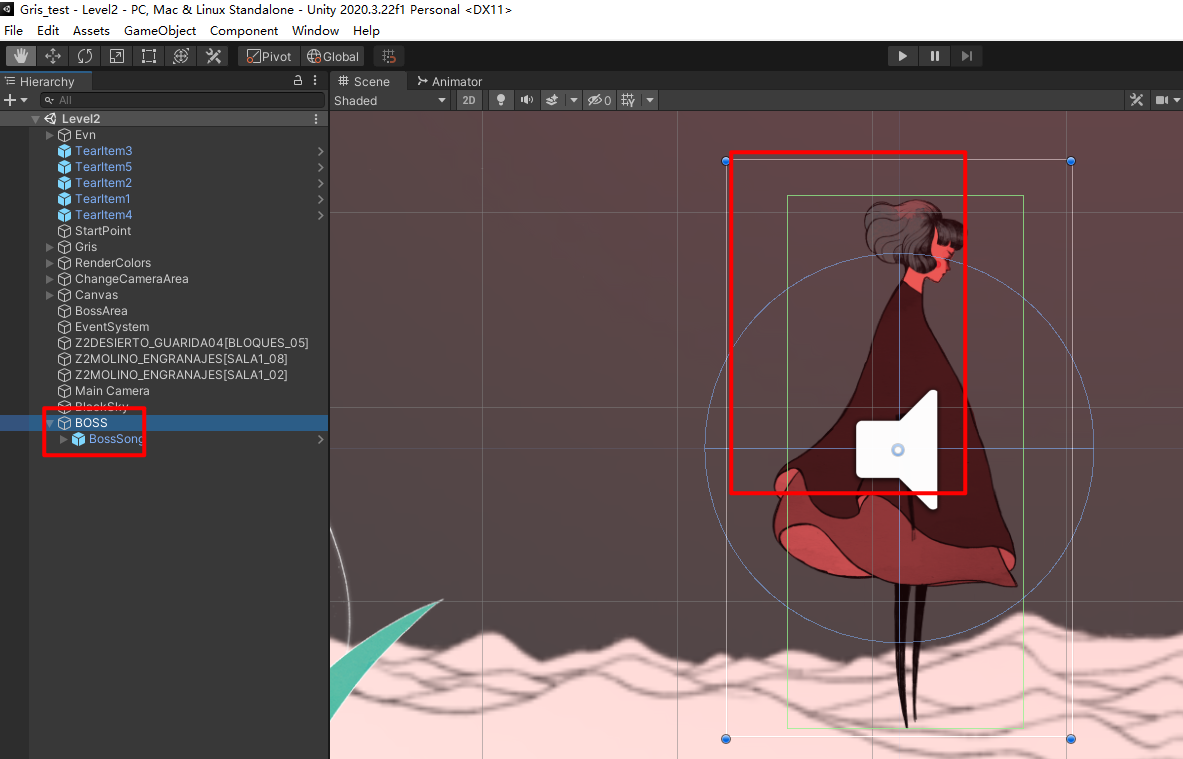Toggle Global handle rotation
The height and width of the screenshot is (759, 1183).
[x=333, y=57]
